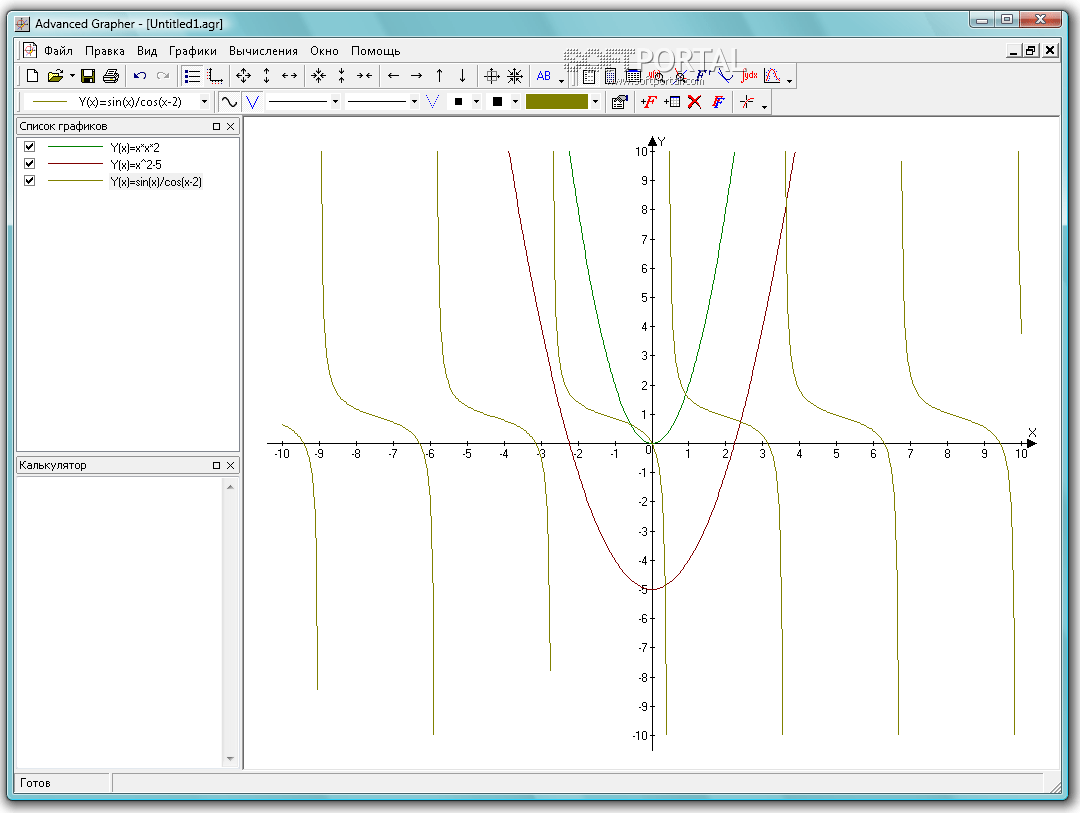The height and width of the screenshot is (813, 1080).
Task: Open the large point size dropdown
Action: 515,102
